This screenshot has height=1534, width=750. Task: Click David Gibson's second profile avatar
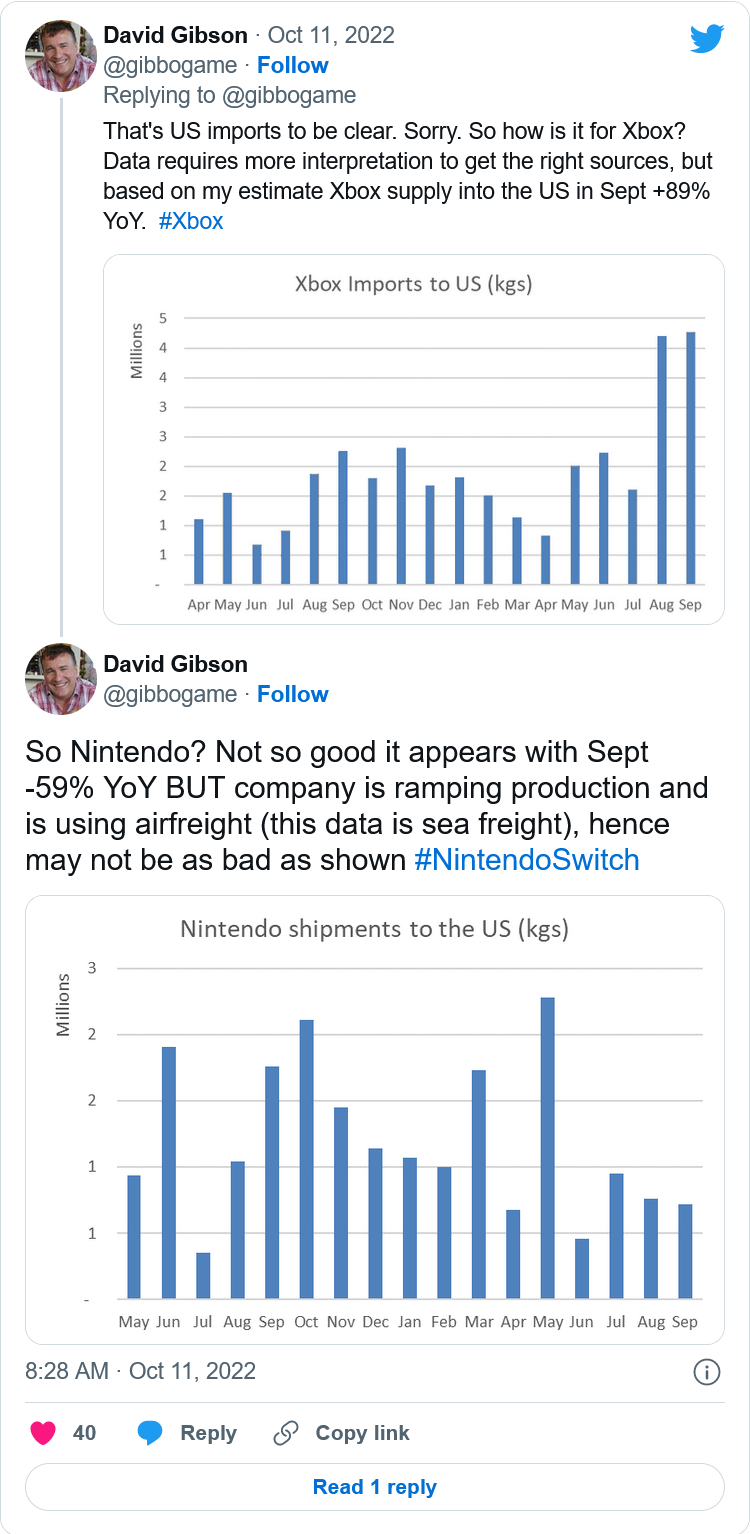coord(60,679)
